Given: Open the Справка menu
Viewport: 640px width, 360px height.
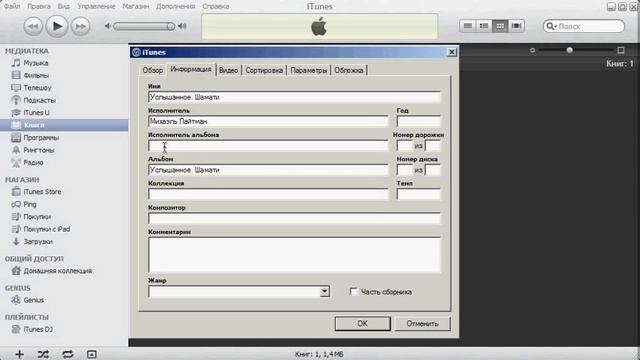Looking at the screenshot, I should coord(216,6).
